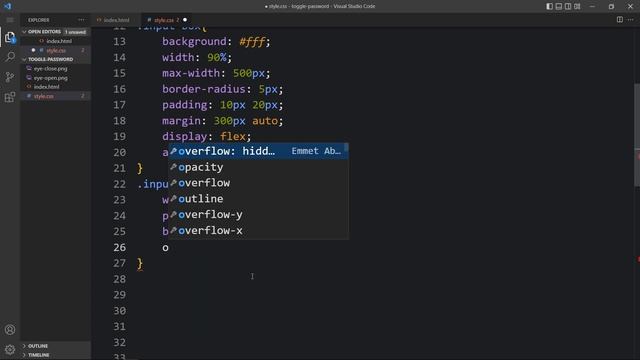Toggle primary side bar layout icon
640x360 pixels.
click(x=549, y=6)
